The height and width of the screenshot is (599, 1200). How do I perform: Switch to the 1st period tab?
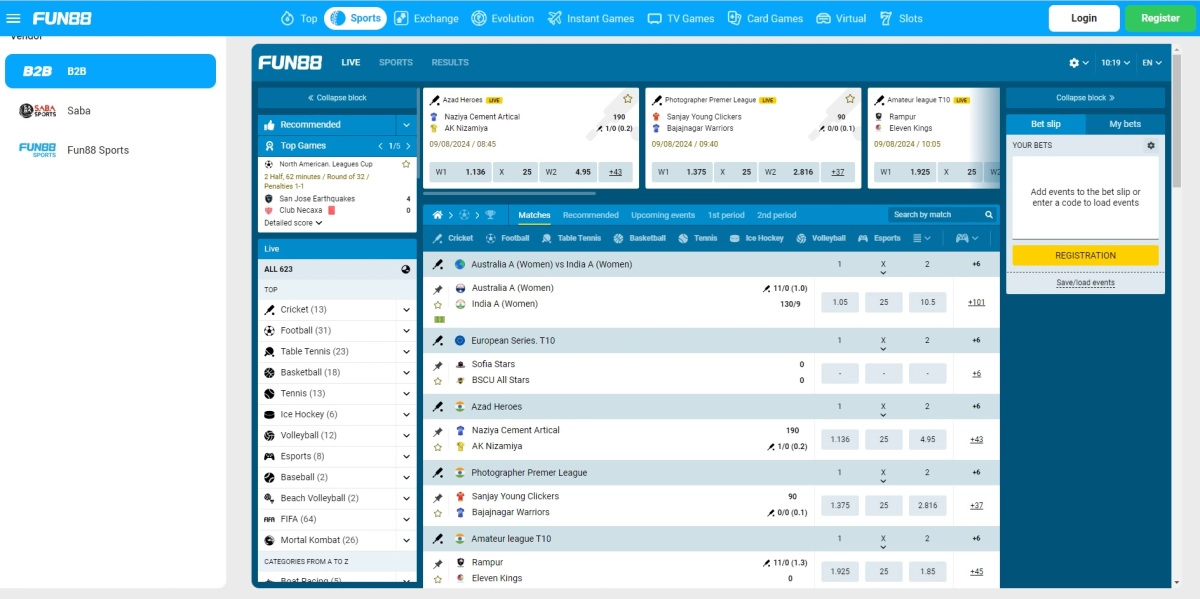[x=726, y=215]
